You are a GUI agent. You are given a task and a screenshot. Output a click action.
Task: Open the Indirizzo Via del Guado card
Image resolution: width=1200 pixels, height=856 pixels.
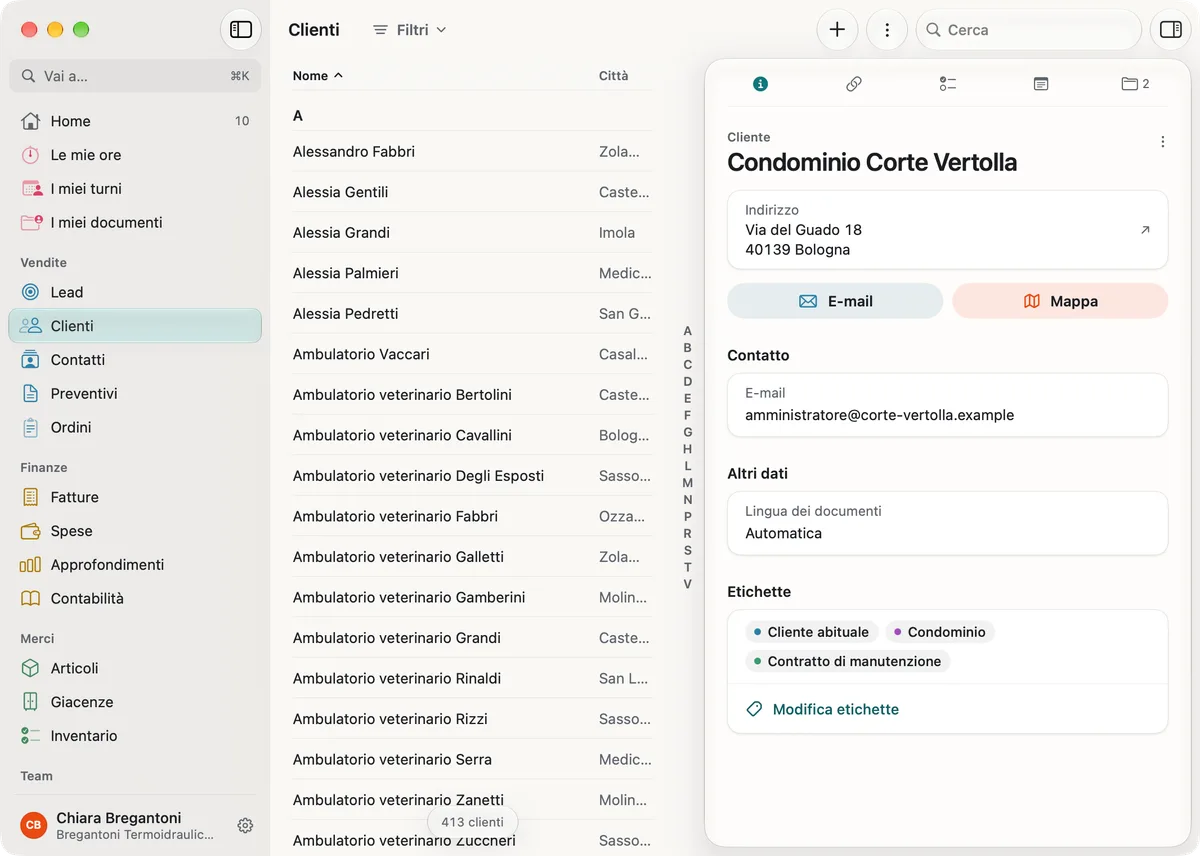[x=948, y=230]
